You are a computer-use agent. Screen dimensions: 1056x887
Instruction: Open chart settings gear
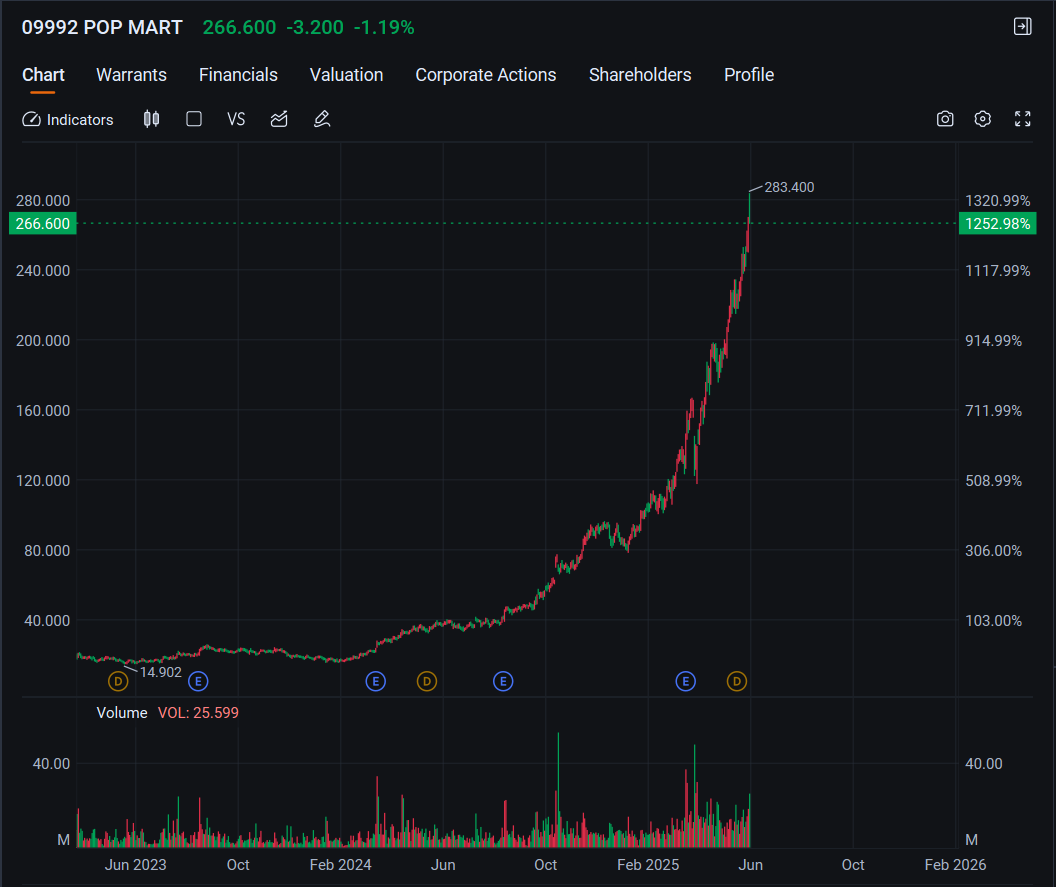[983, 119]
